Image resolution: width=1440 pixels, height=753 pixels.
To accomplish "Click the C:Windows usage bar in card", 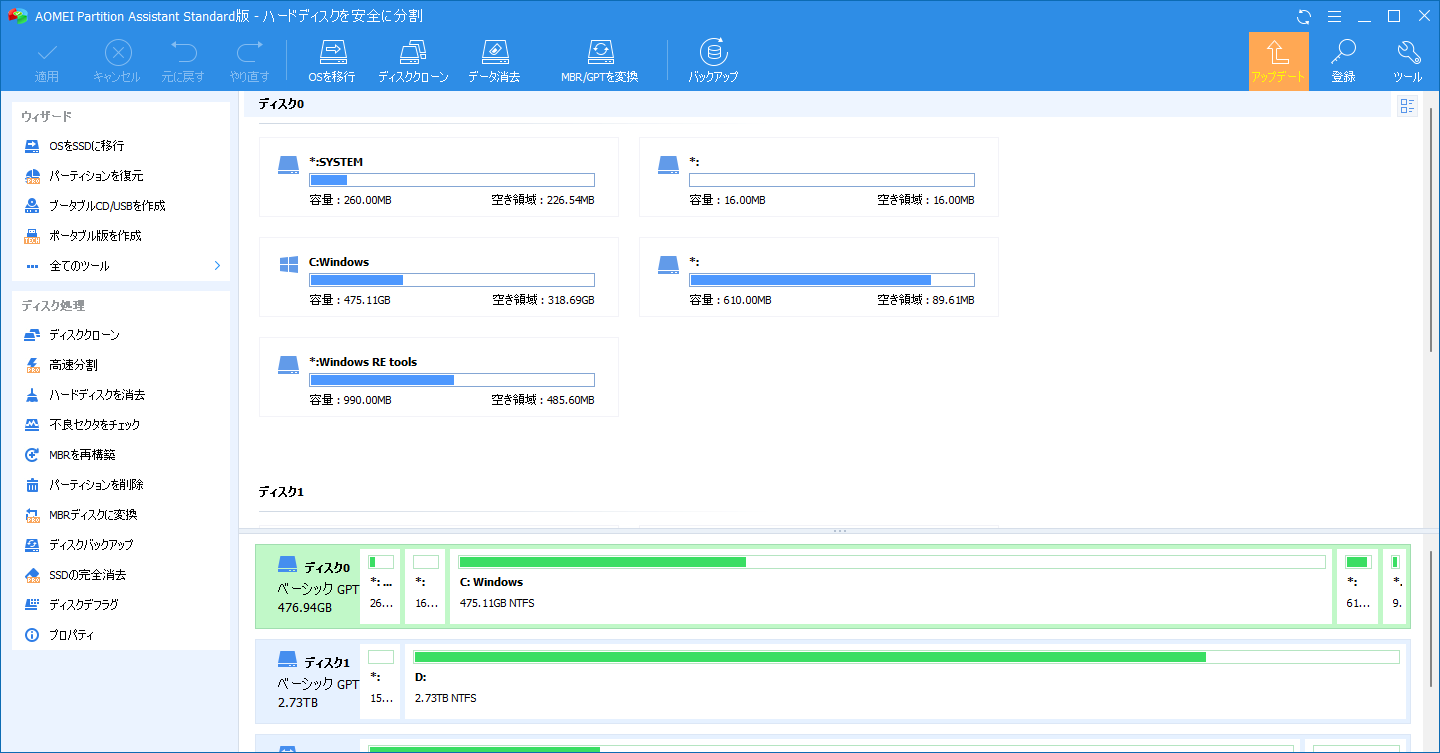I will 452,280.
